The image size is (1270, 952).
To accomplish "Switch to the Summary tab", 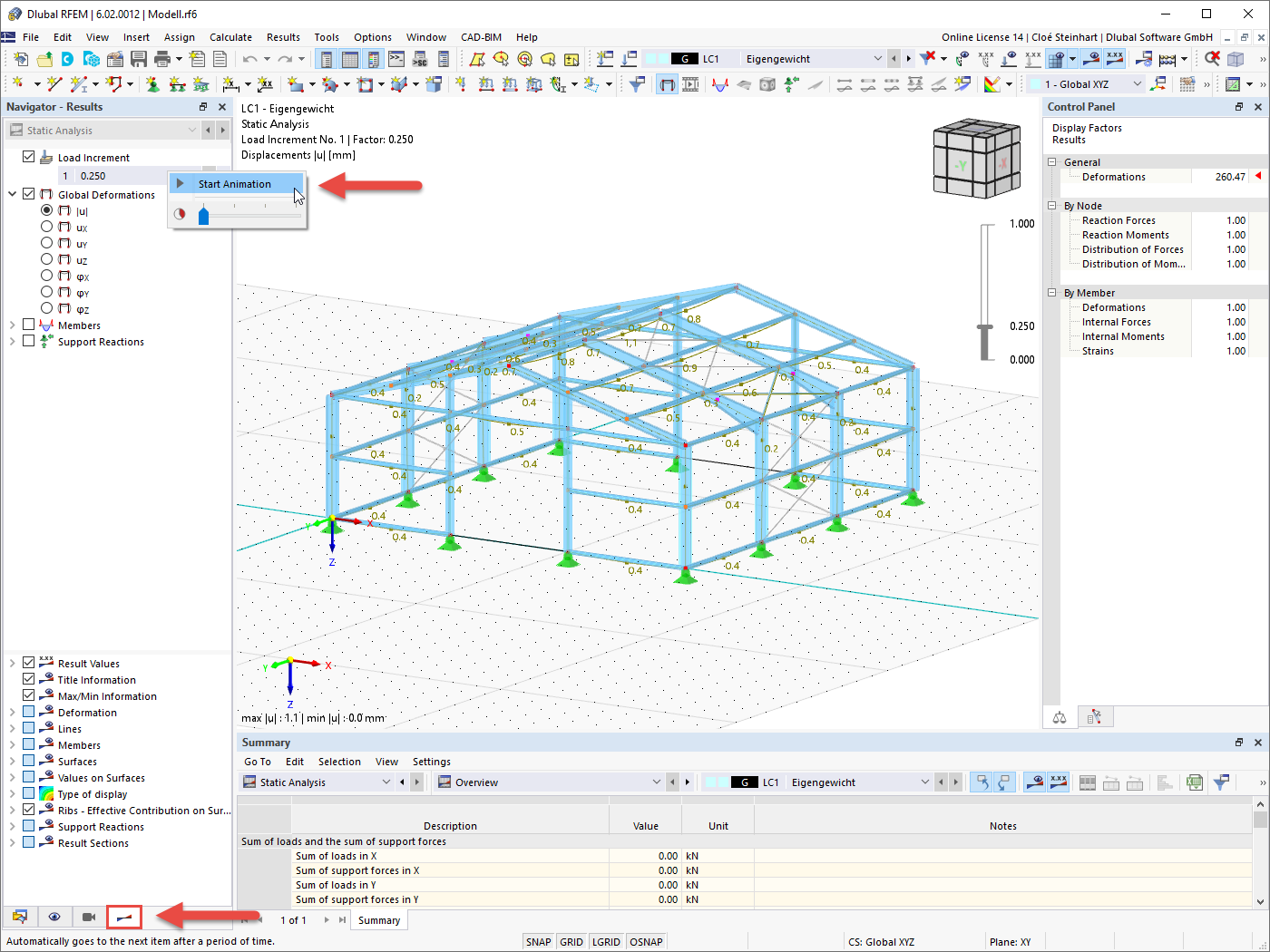I will coord(378,919).
